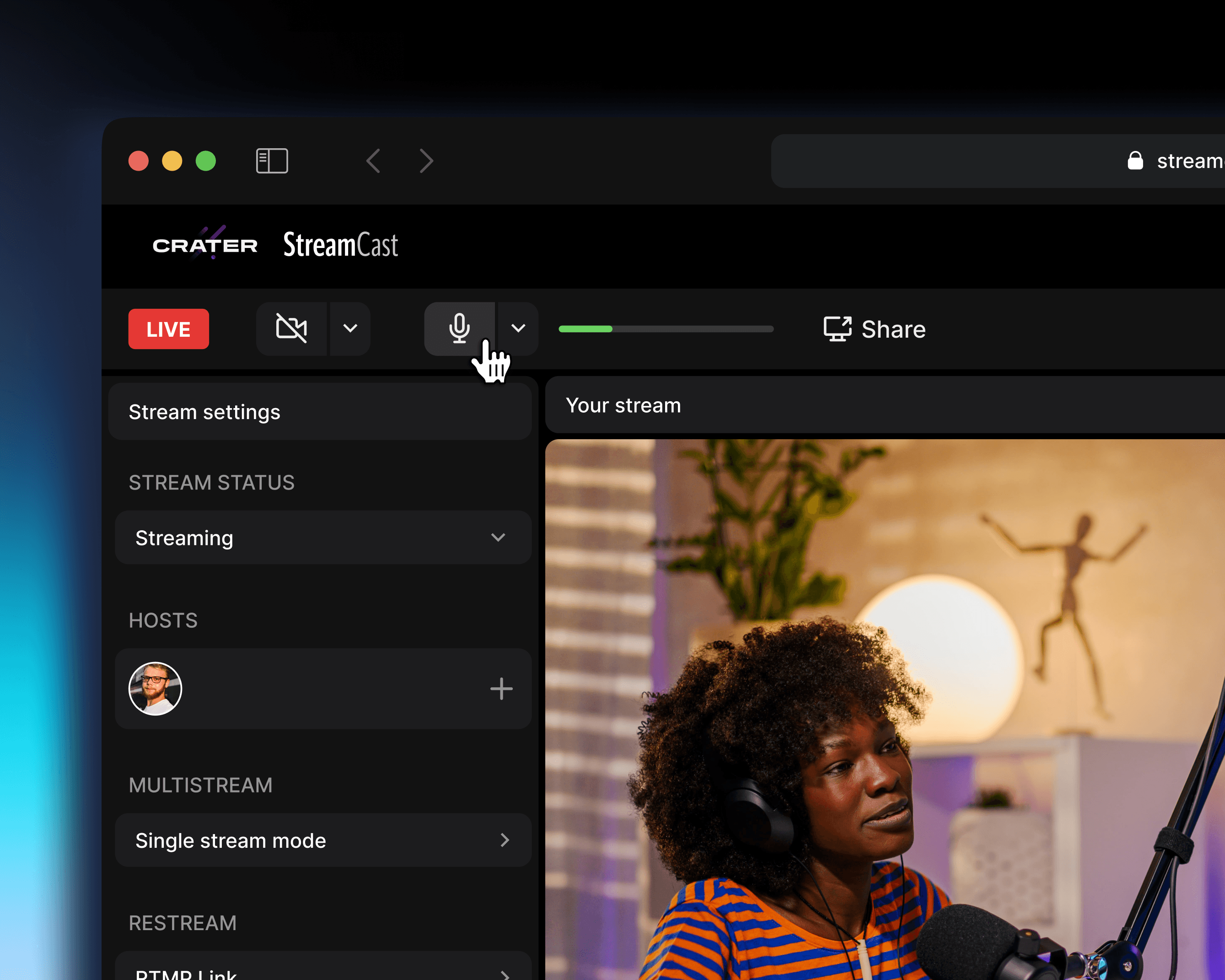Close the window with the red button
The width and height of the screenshot is (1225, 980).
(139, 161)
